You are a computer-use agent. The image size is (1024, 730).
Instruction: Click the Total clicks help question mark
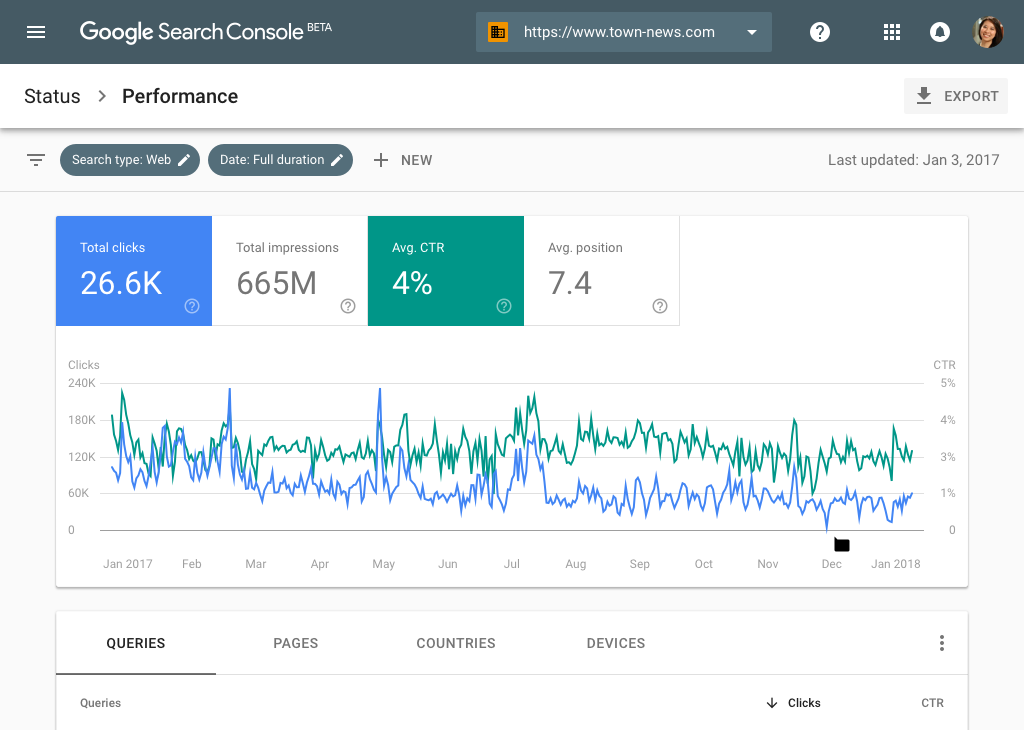click(191, 306)
